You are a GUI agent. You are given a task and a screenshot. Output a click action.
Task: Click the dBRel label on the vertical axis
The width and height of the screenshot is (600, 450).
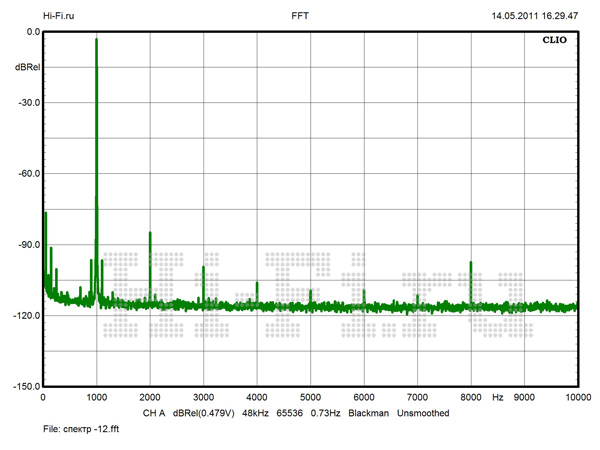(x=27, y=67)
